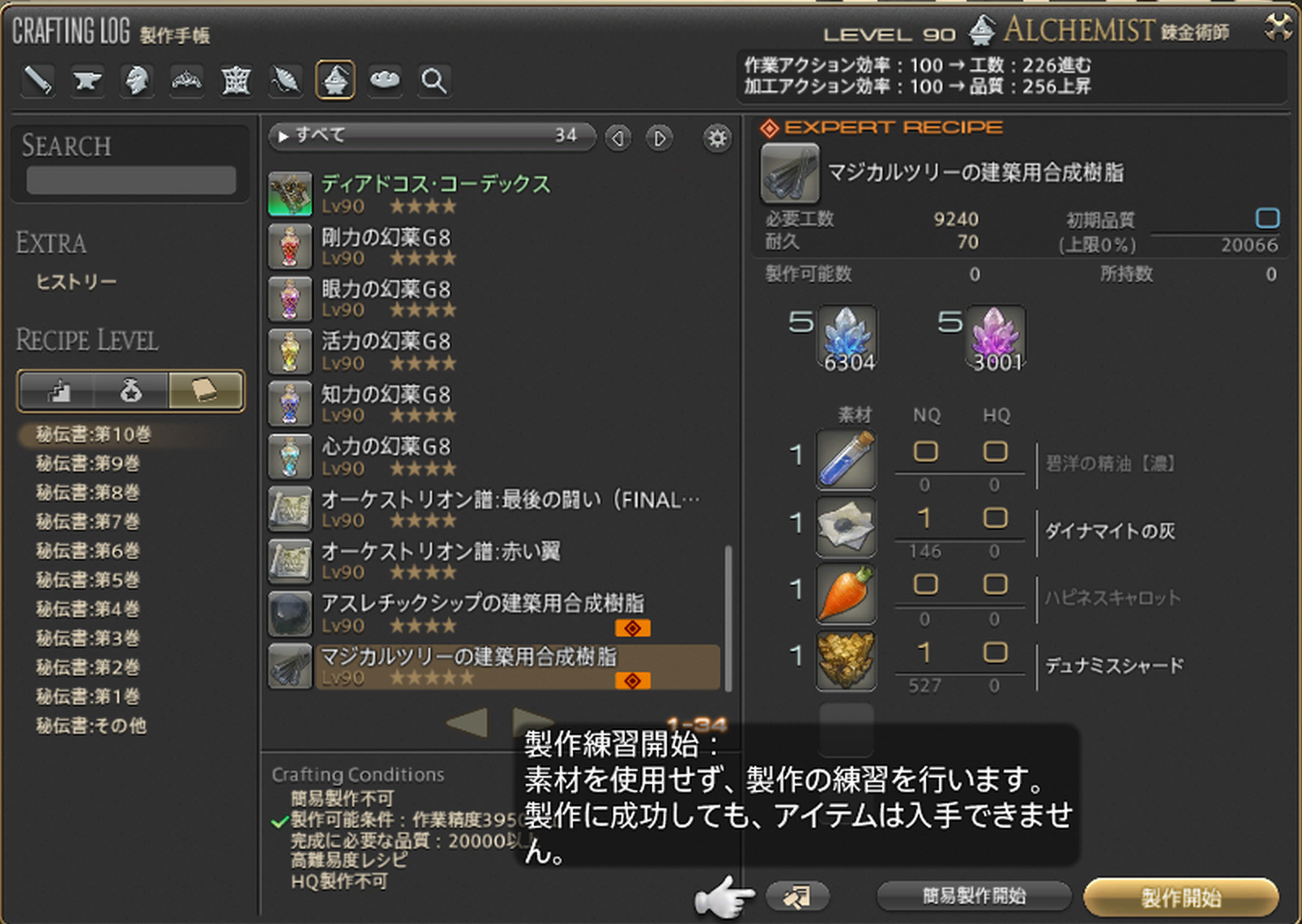Select the Armorer helmet class icon
The image size is (1302, 924).
tap(137, 81)
